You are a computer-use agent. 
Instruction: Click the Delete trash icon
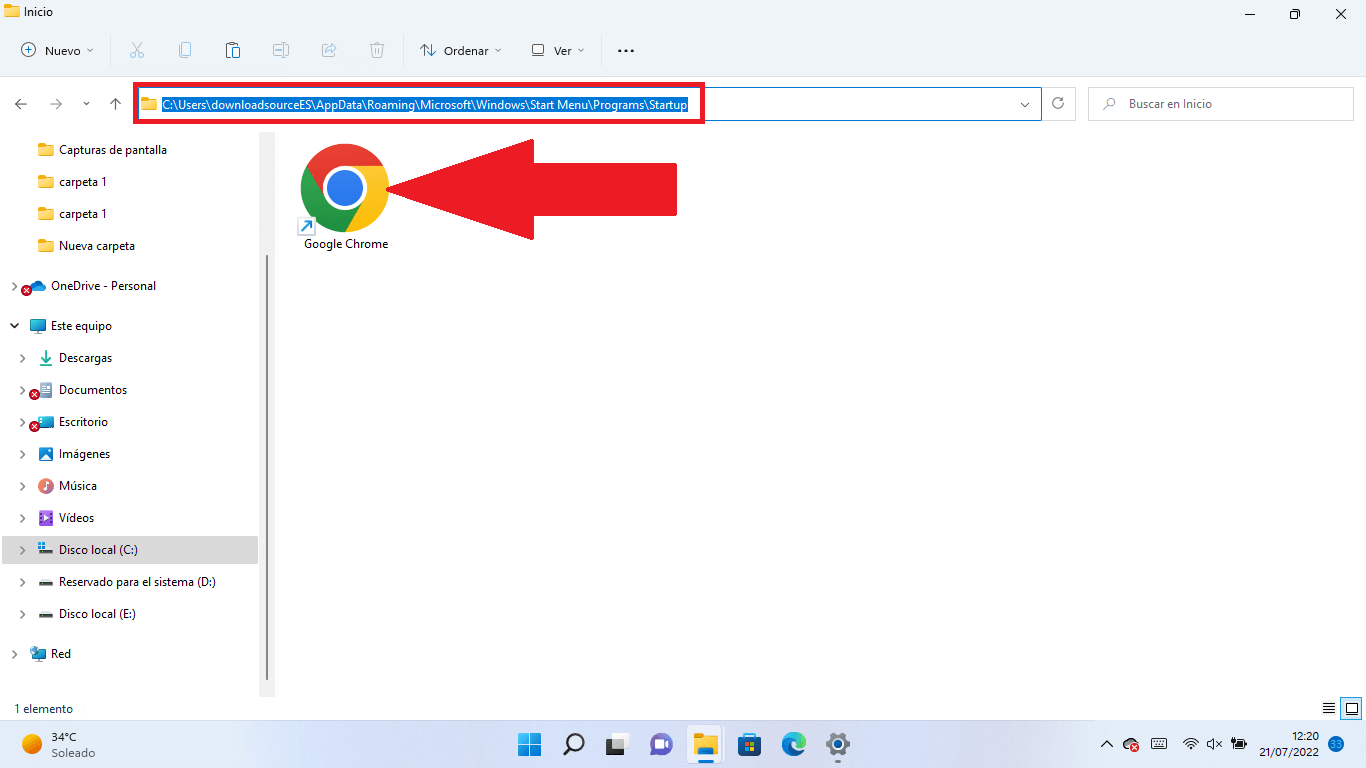click(x=377, y=50)
